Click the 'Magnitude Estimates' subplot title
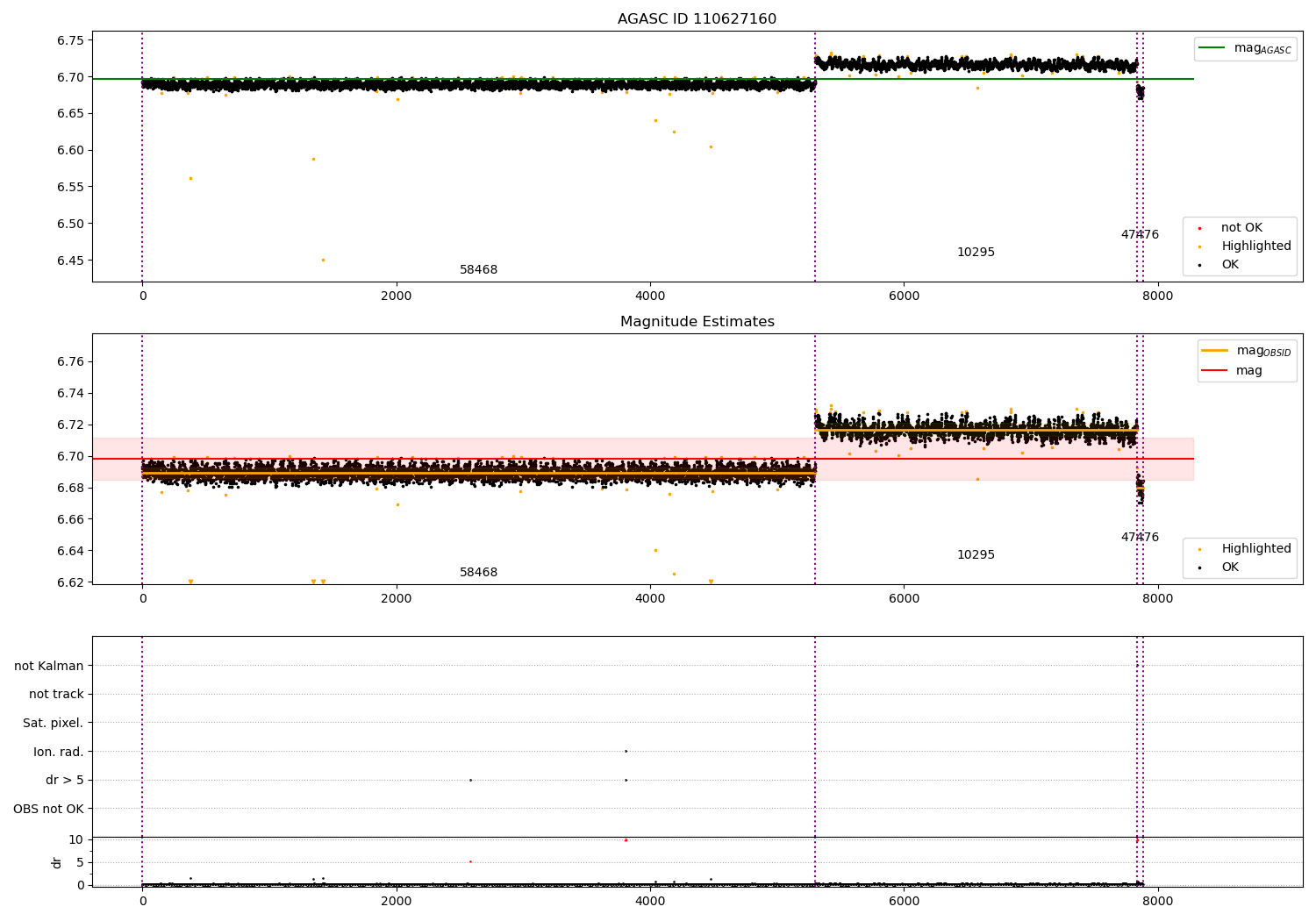This screenshot has width=1316, height=921. point(697,322)
